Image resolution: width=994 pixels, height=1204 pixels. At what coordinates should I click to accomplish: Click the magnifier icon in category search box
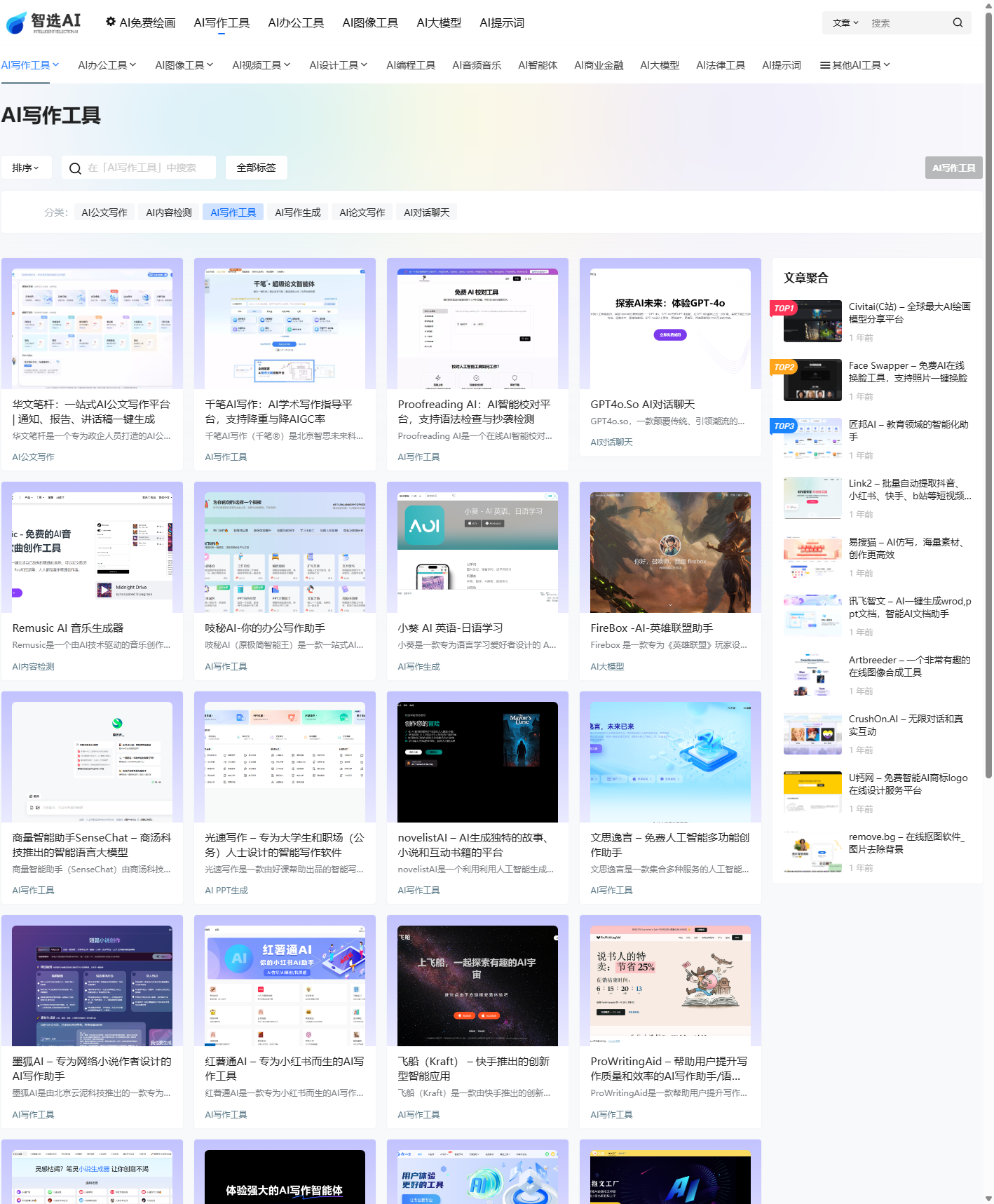(75, 168)
